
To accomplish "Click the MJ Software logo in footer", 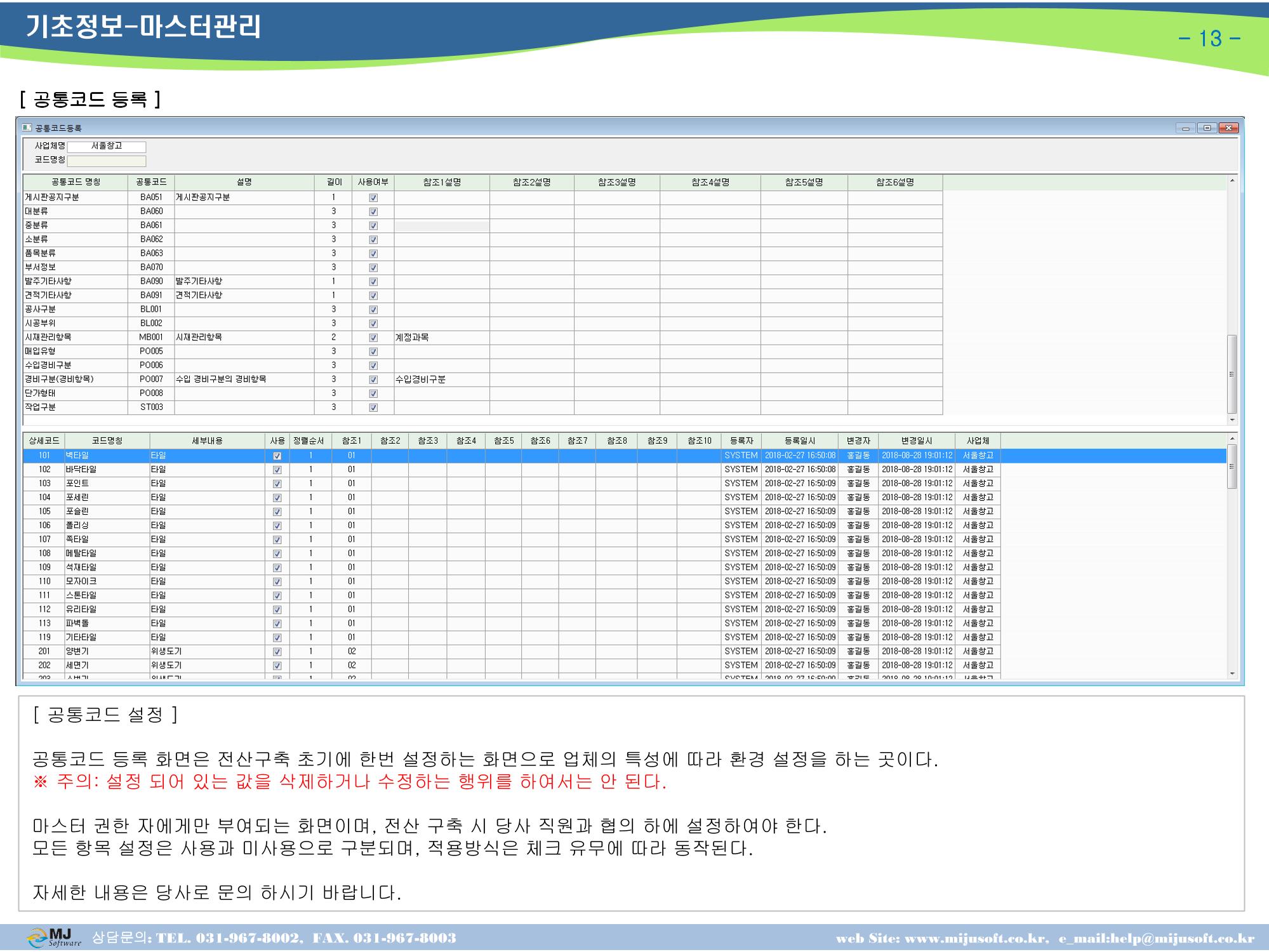I will [55, 937].
